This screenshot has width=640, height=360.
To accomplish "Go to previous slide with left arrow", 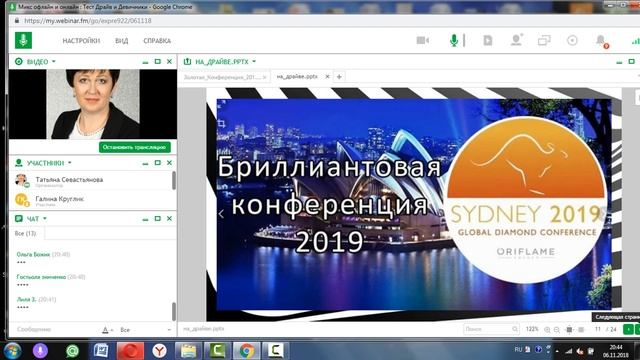I will 221,213.
